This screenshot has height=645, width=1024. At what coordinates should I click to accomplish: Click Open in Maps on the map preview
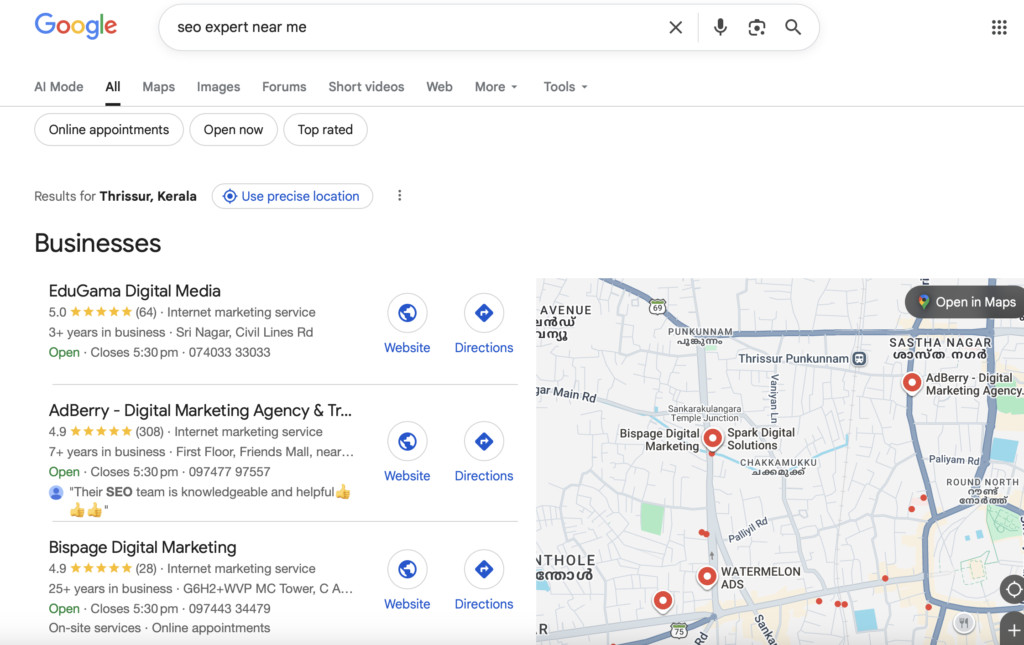pyautogui.click(x=964, y=301)
